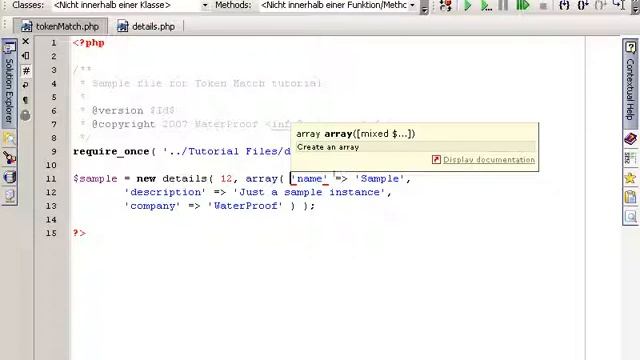Click the clipboard panel icon on right

[631, 197]
